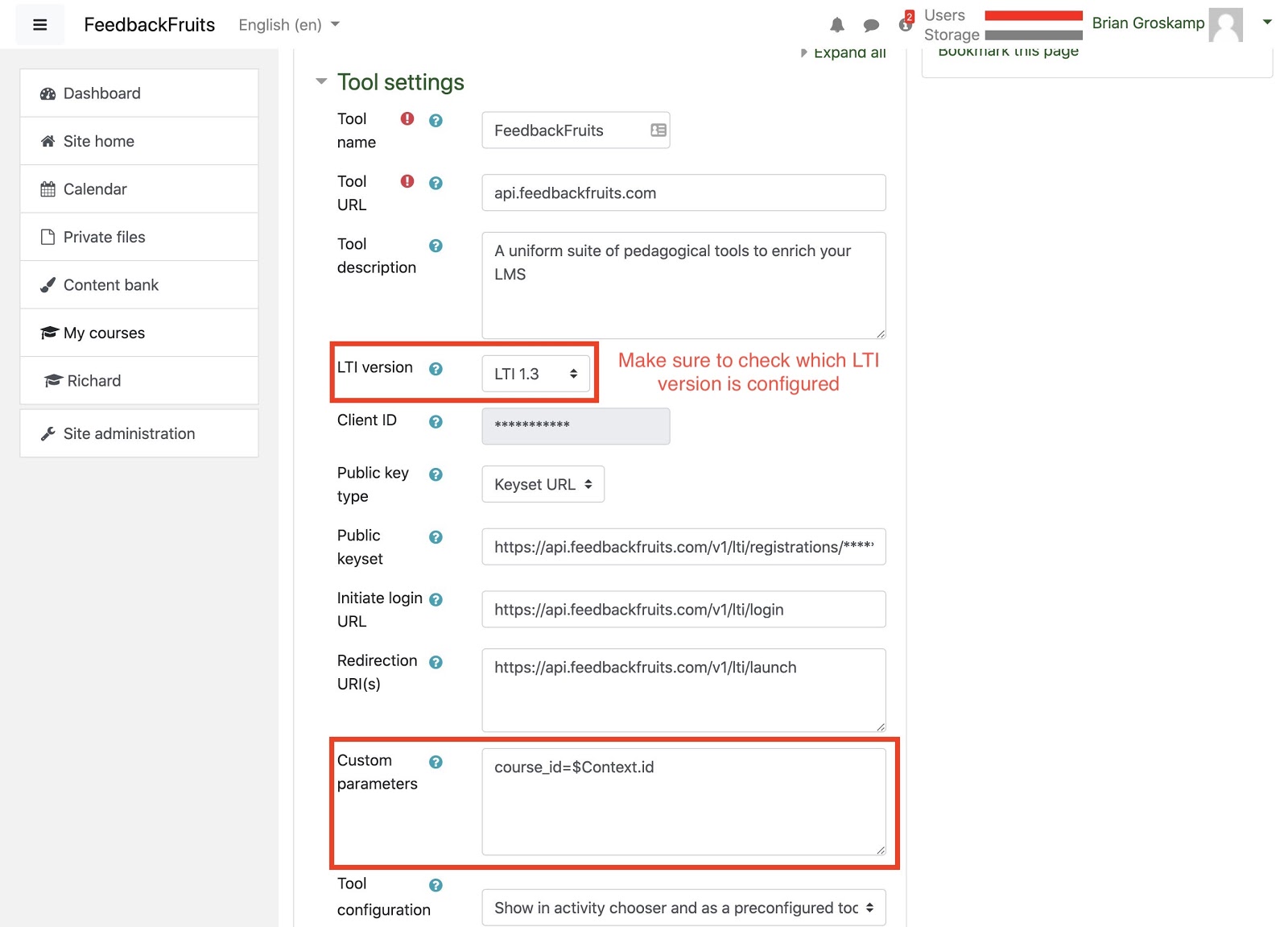
Task: Open the Keyset URL public key type dropdown
Action: pos(543,484)
